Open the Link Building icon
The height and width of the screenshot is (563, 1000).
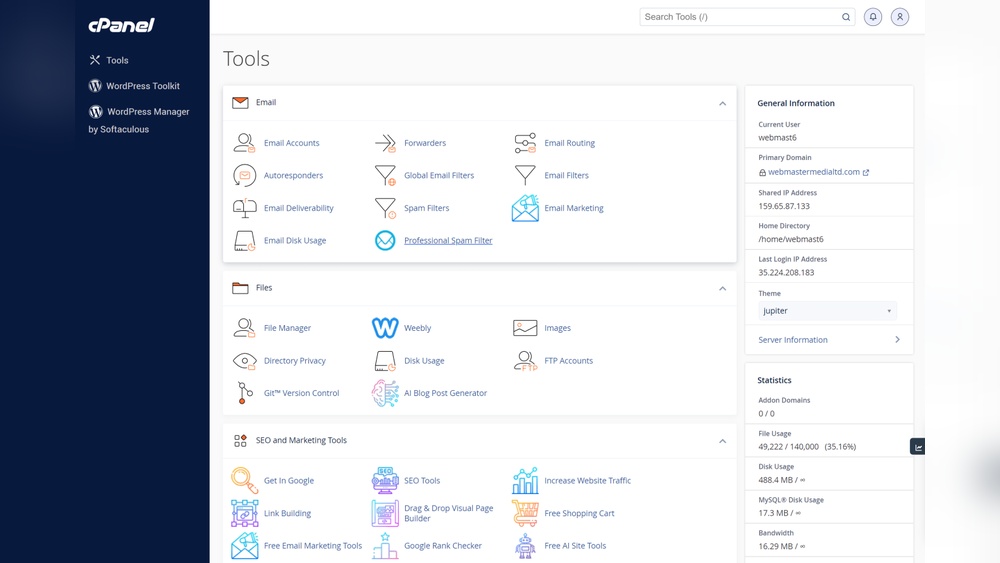coord(244,513)
